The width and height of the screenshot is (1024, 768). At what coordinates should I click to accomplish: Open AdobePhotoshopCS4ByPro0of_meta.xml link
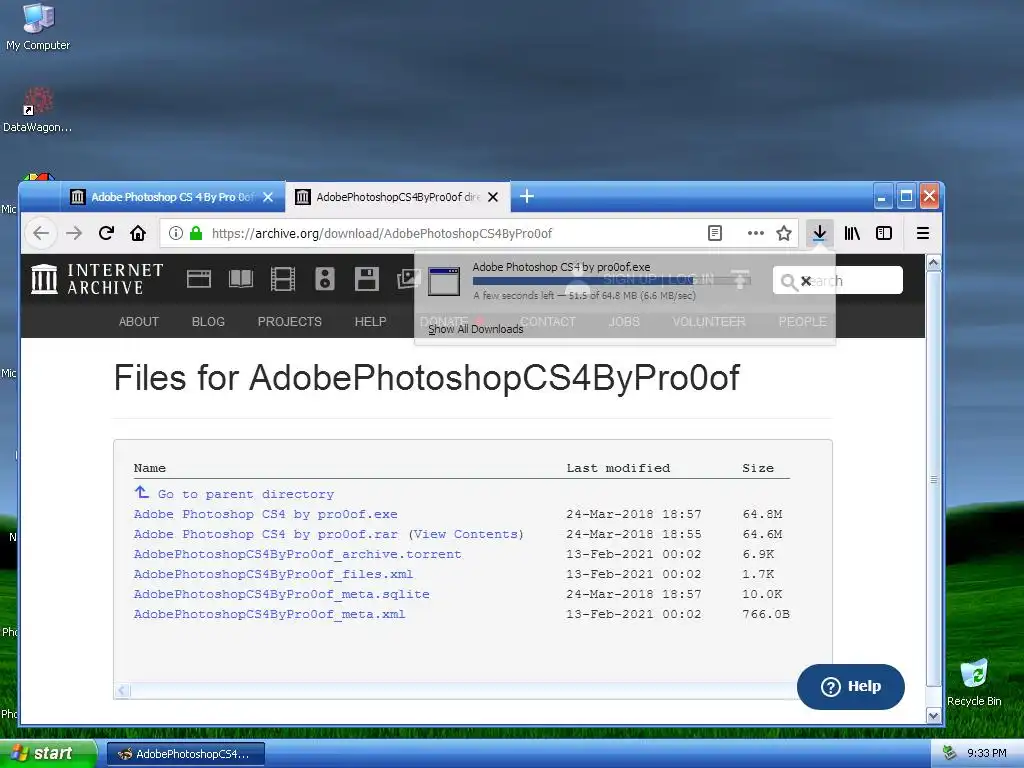[269, 614]
